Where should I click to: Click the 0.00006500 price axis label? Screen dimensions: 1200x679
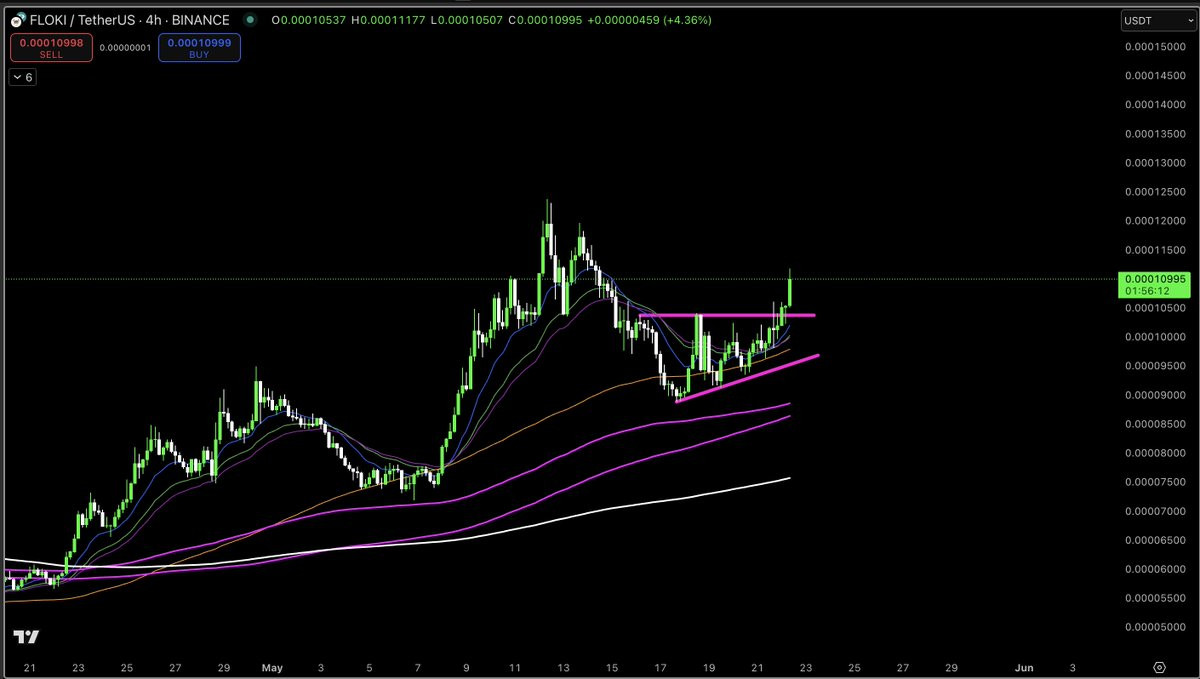point(1155,541)
